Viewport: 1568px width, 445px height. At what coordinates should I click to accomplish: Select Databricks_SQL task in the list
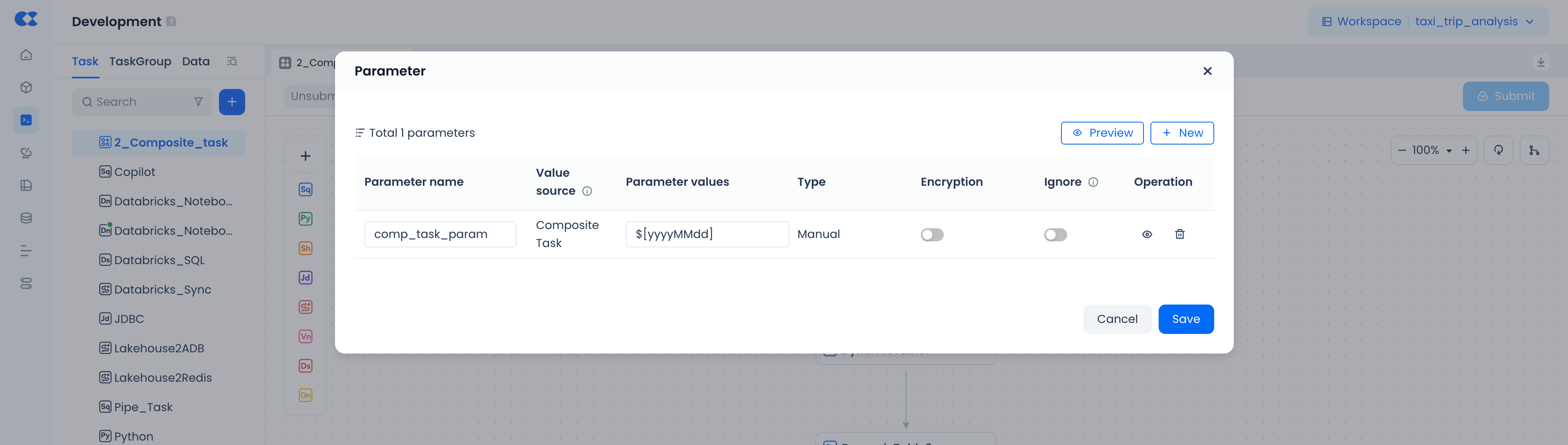[159, 260]
